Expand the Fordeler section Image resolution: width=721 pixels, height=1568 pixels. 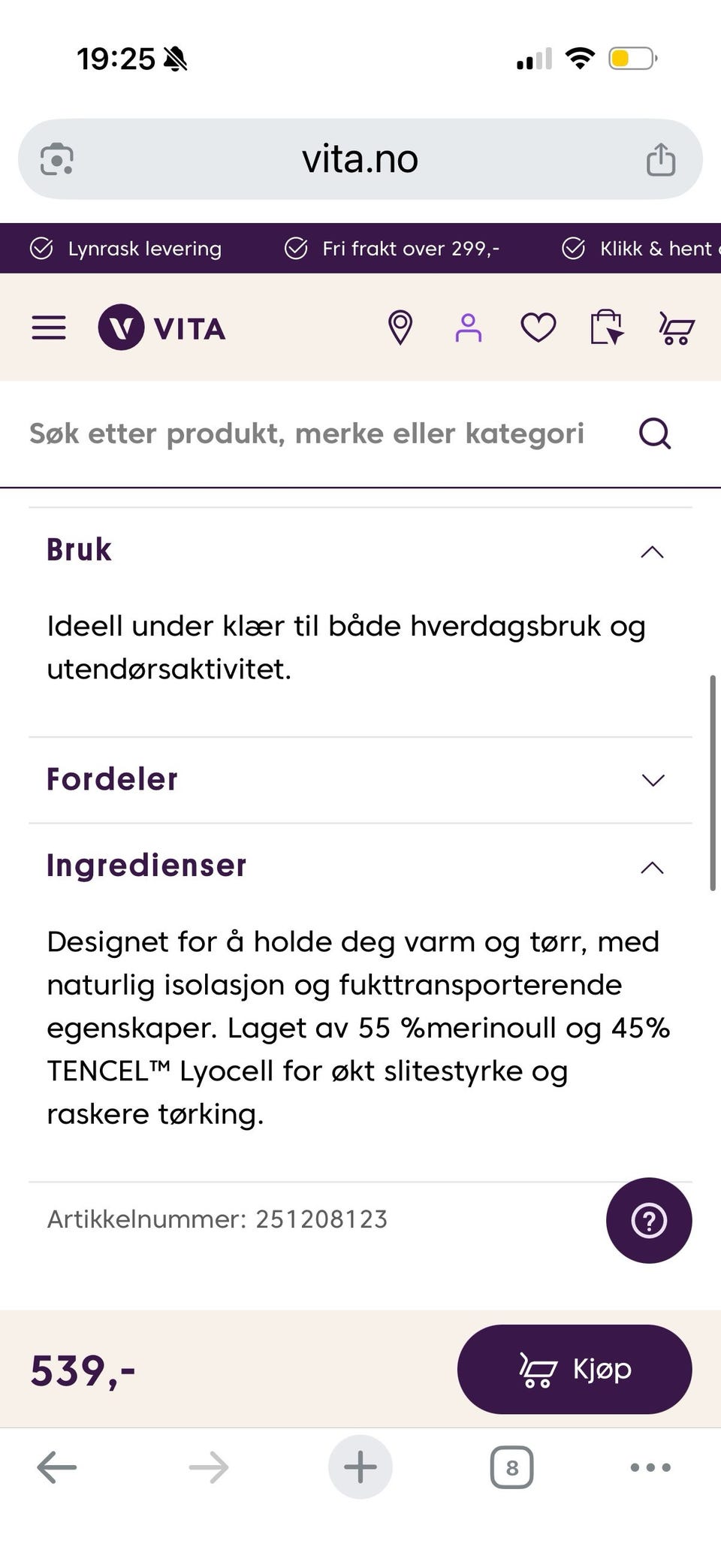point(360,780)
